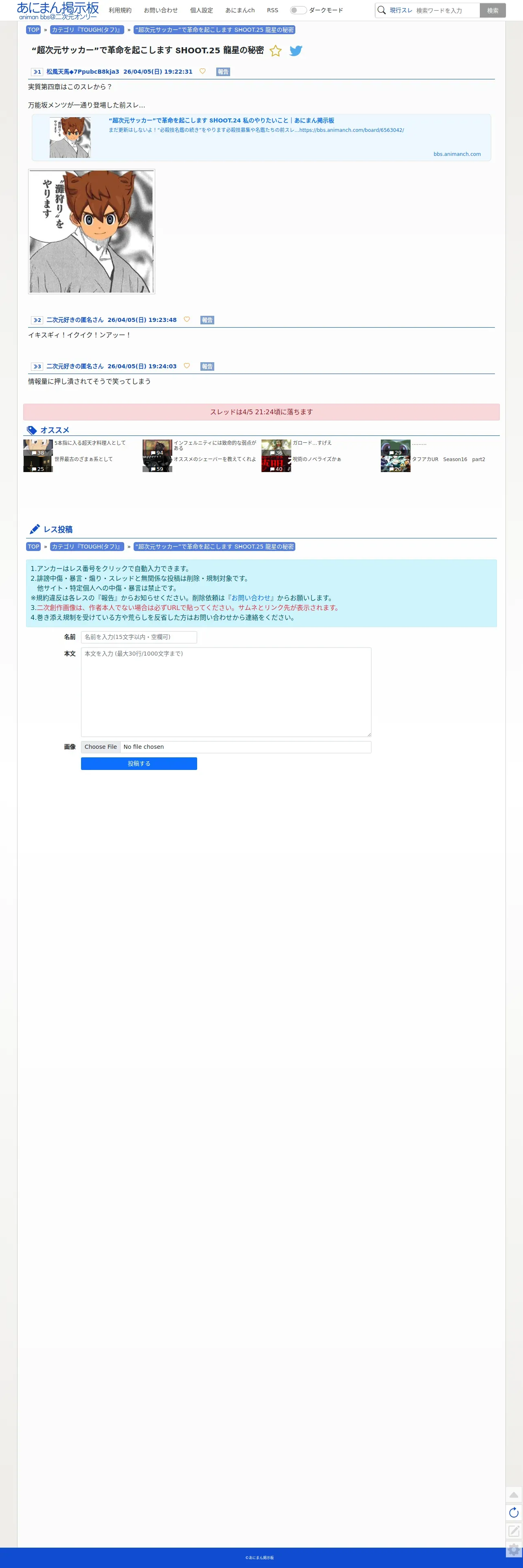Open the link card thumbnail of the previous thread

click(x=70, y=138)
